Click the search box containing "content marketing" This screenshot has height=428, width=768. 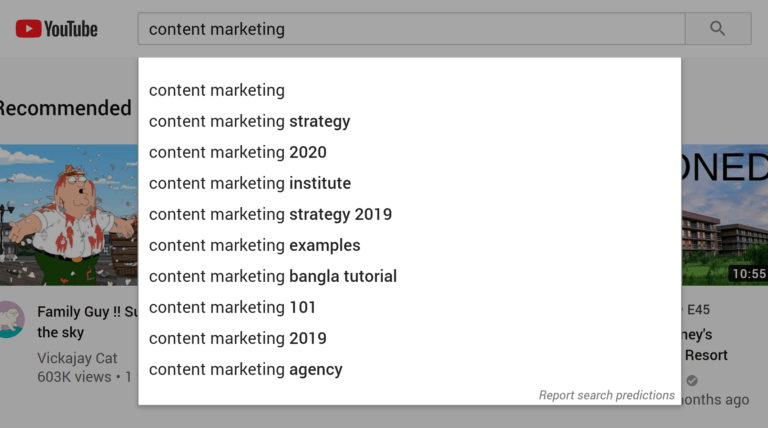pyautogui.click(x=410, y=29)
